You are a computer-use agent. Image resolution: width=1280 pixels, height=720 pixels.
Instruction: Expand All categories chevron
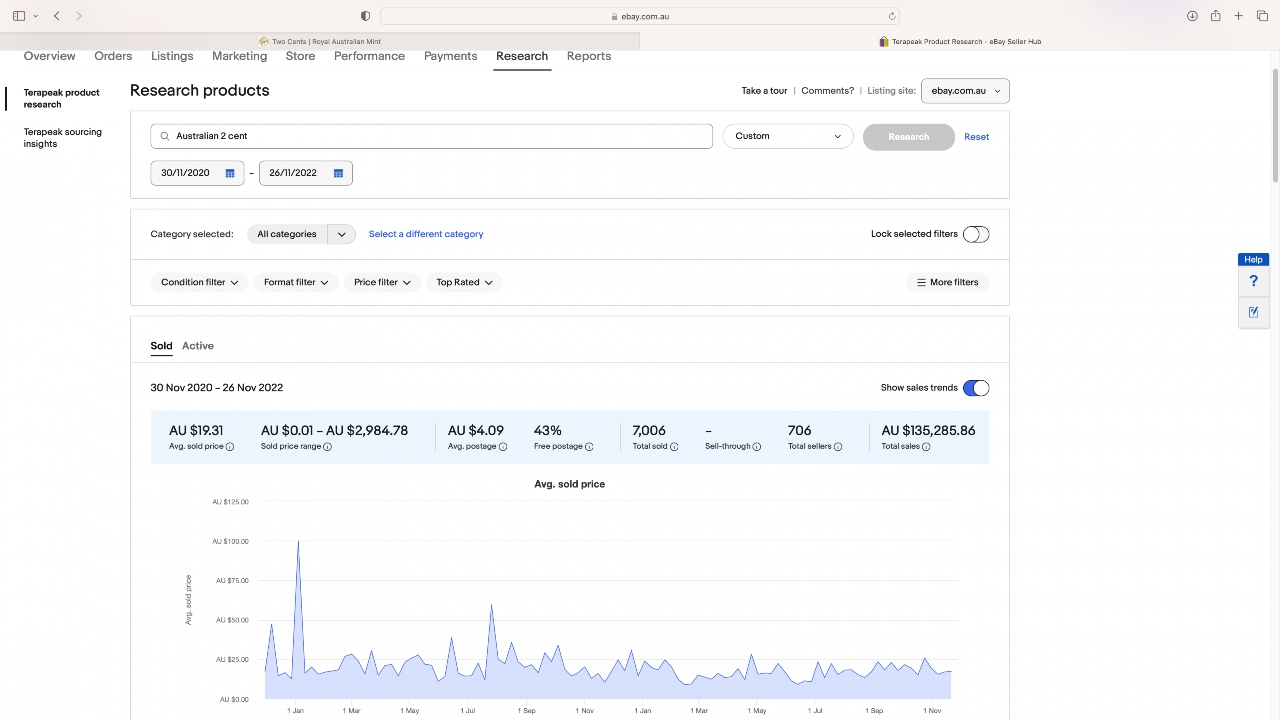pyautogui.click(x=341, y=234)
